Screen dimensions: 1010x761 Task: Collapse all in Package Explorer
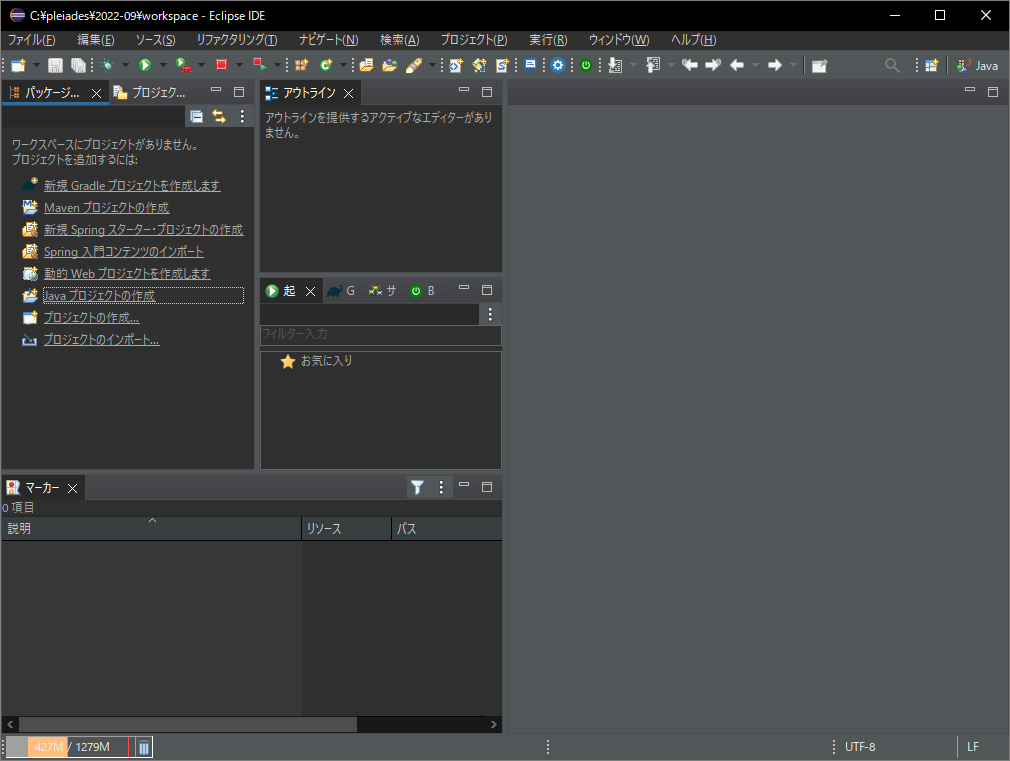pyautogui.click(x=196, y=116)
